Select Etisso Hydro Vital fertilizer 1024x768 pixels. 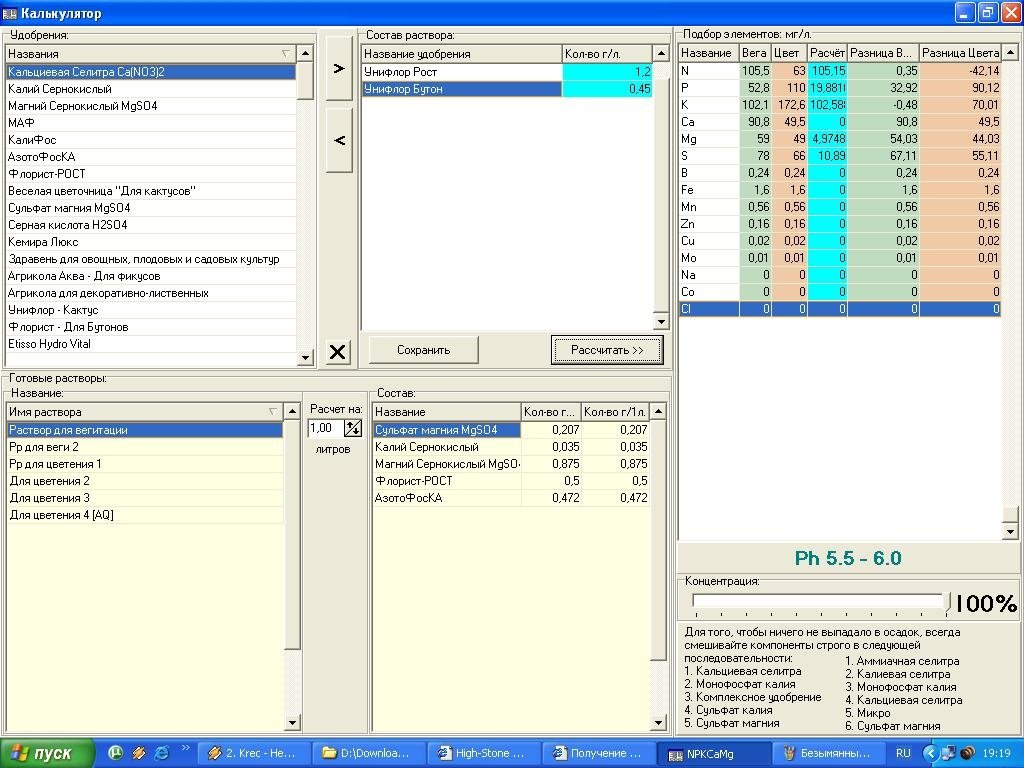pos(151,344)
